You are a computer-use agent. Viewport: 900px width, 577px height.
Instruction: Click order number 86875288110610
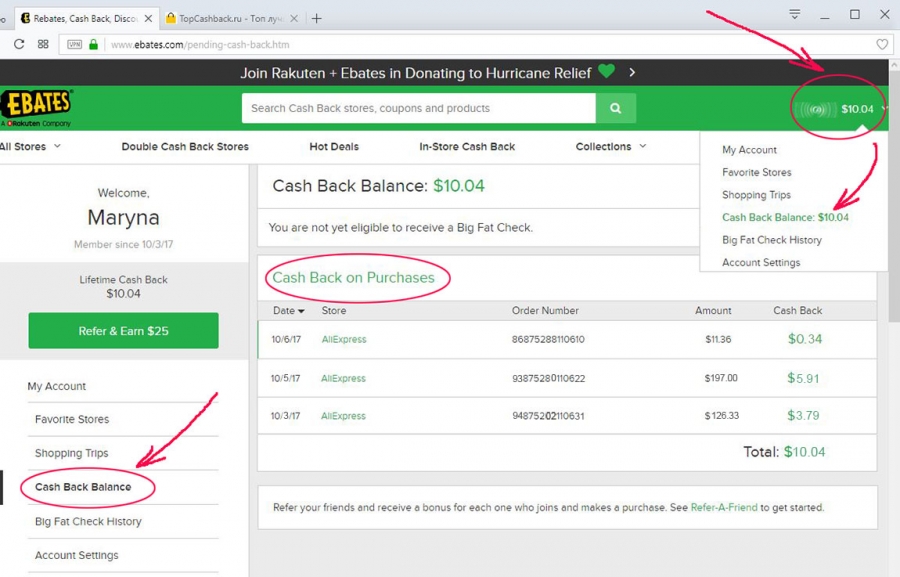click(548, 339)
